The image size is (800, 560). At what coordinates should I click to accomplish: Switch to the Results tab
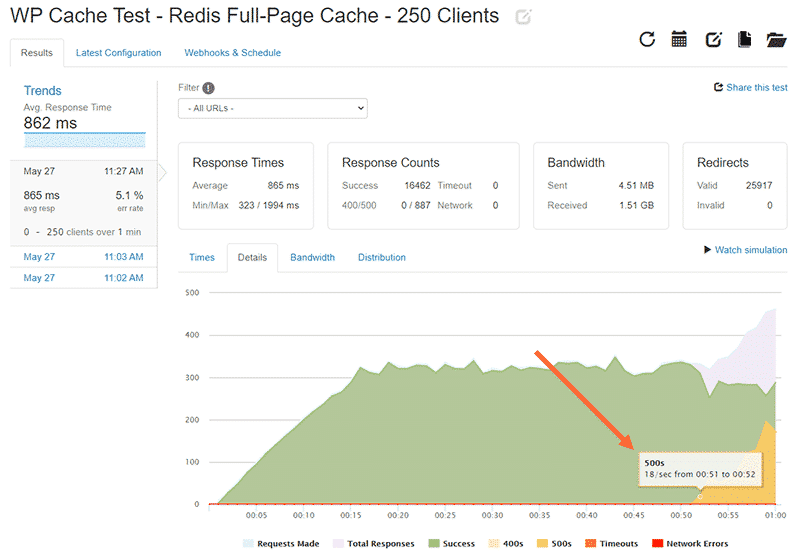point(37,53)
